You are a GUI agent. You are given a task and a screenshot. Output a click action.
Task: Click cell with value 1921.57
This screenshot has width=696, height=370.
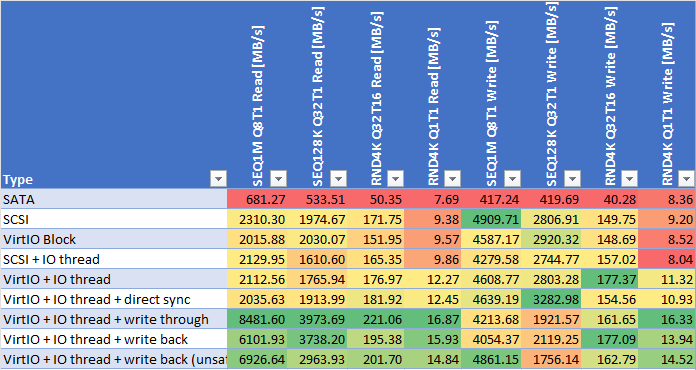tap(551, 319)
